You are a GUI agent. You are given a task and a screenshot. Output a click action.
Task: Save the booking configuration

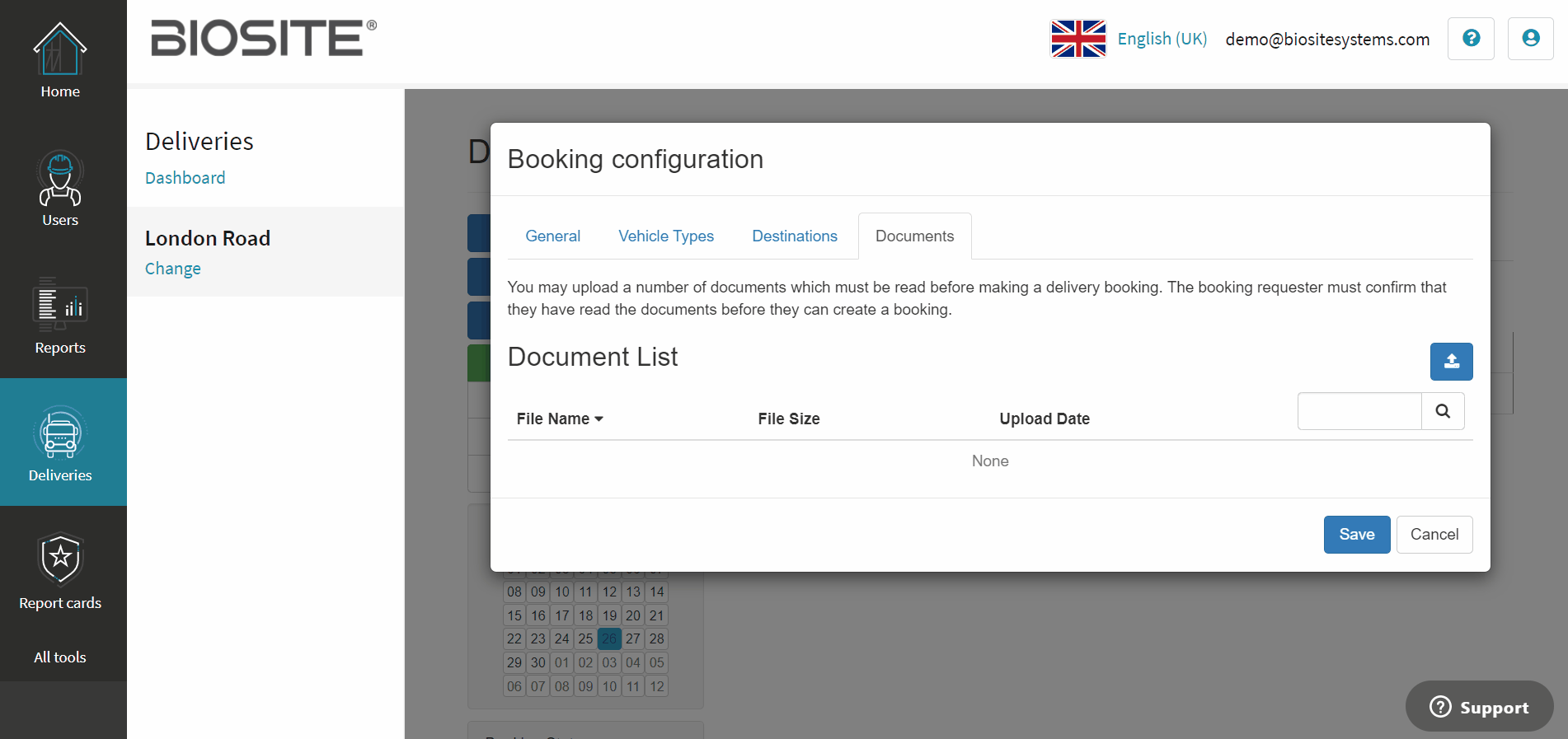coord(1357,535)
